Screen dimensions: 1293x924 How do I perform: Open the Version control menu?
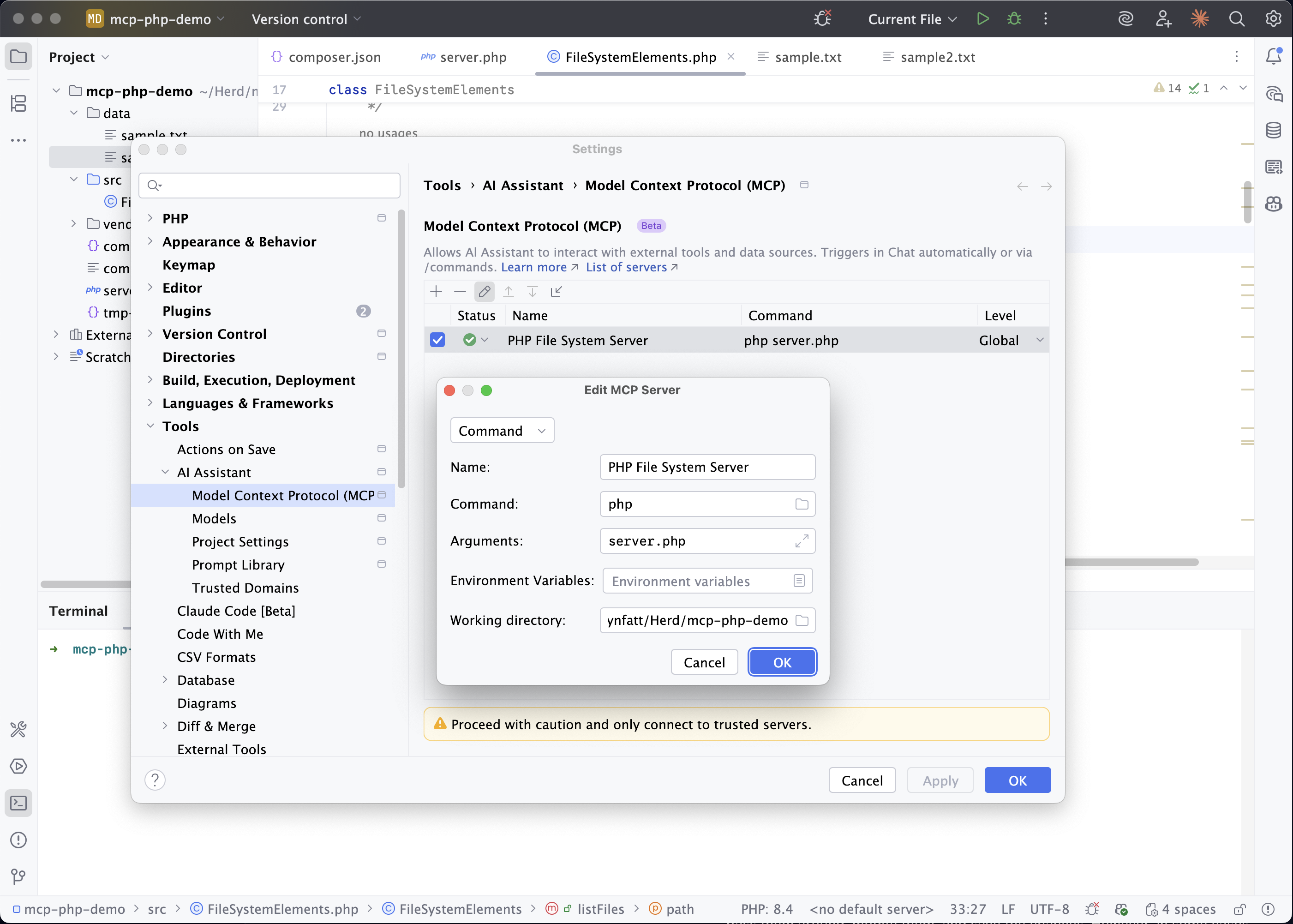click(306, 19)
